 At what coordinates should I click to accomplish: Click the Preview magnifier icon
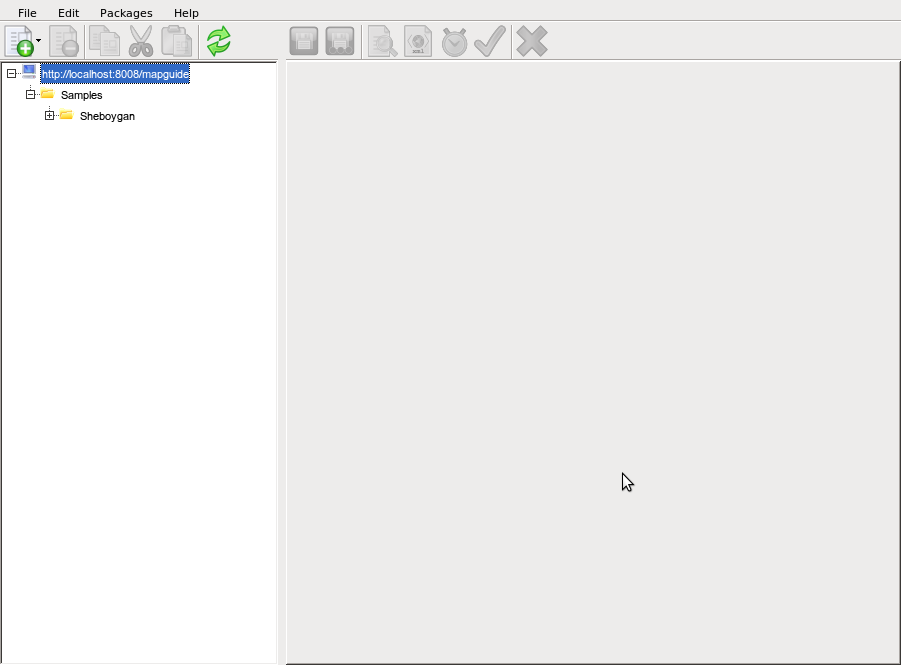[x=382, y=41]
